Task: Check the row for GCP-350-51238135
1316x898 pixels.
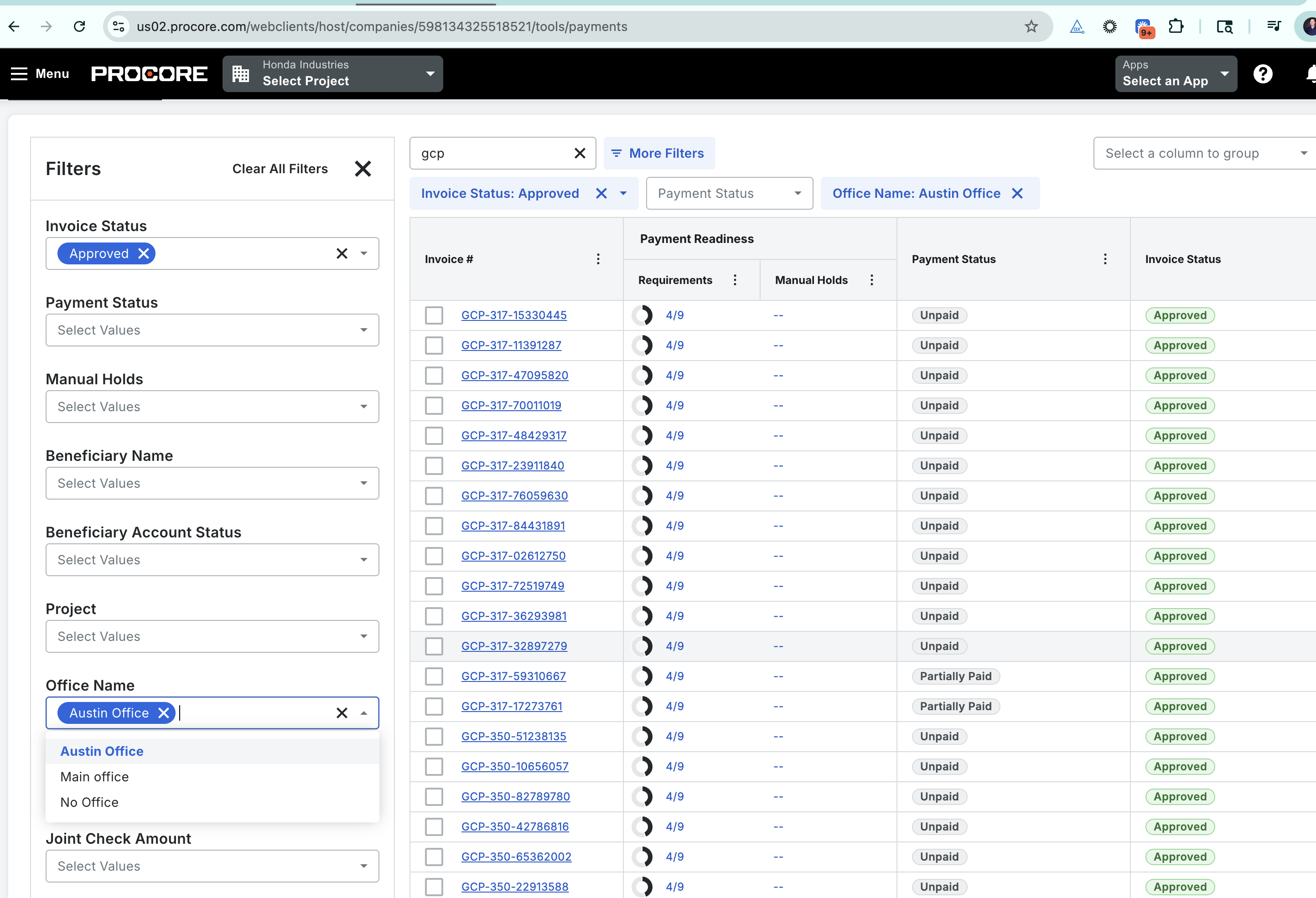Action: tap(434, 737)
